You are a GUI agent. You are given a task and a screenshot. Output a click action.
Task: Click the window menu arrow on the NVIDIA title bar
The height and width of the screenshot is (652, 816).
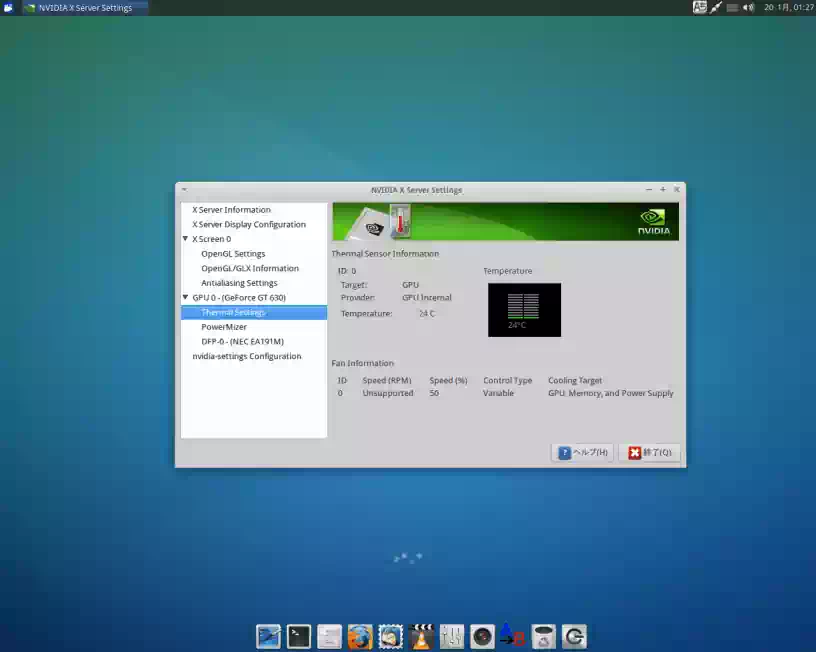[184, 190]
